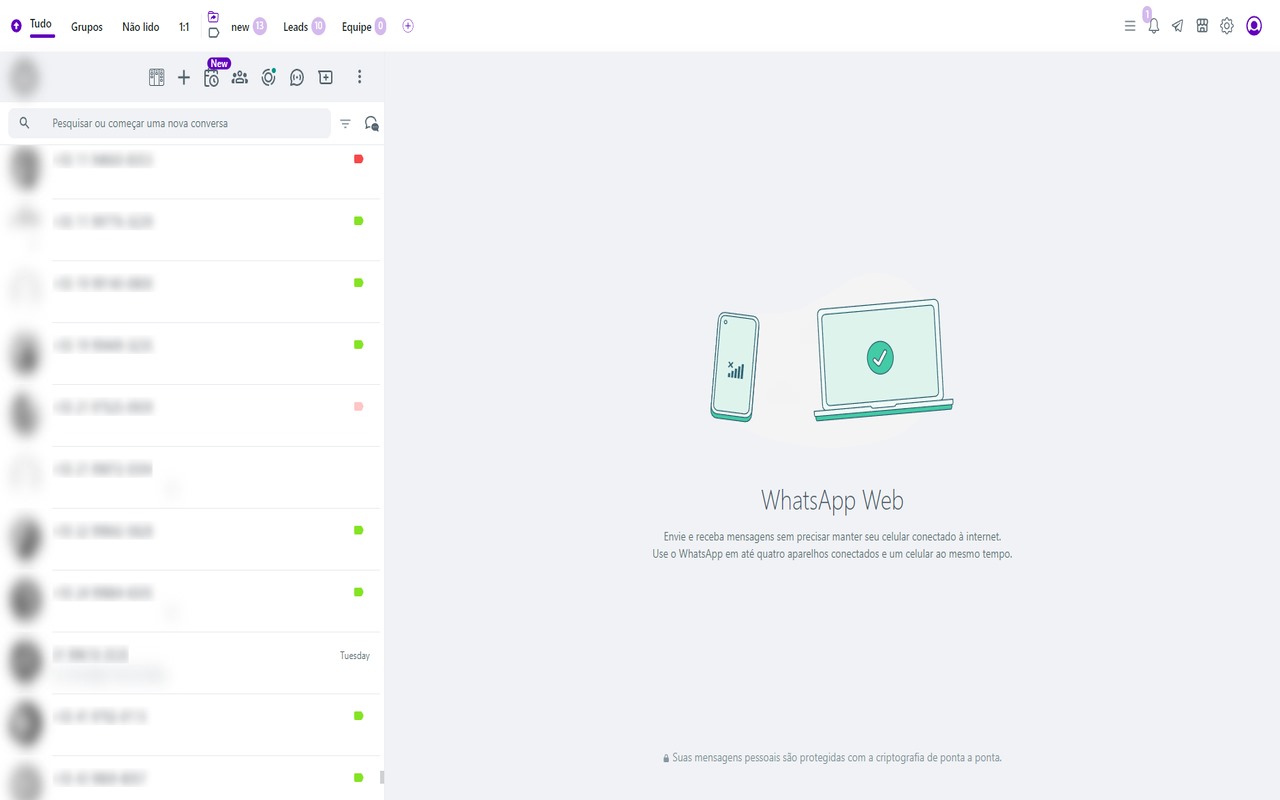Viewport: 1280px width, 800px height.
Task: Add a new tab with the circled plus
Action: pyautogui.click(x=408, y=26)
